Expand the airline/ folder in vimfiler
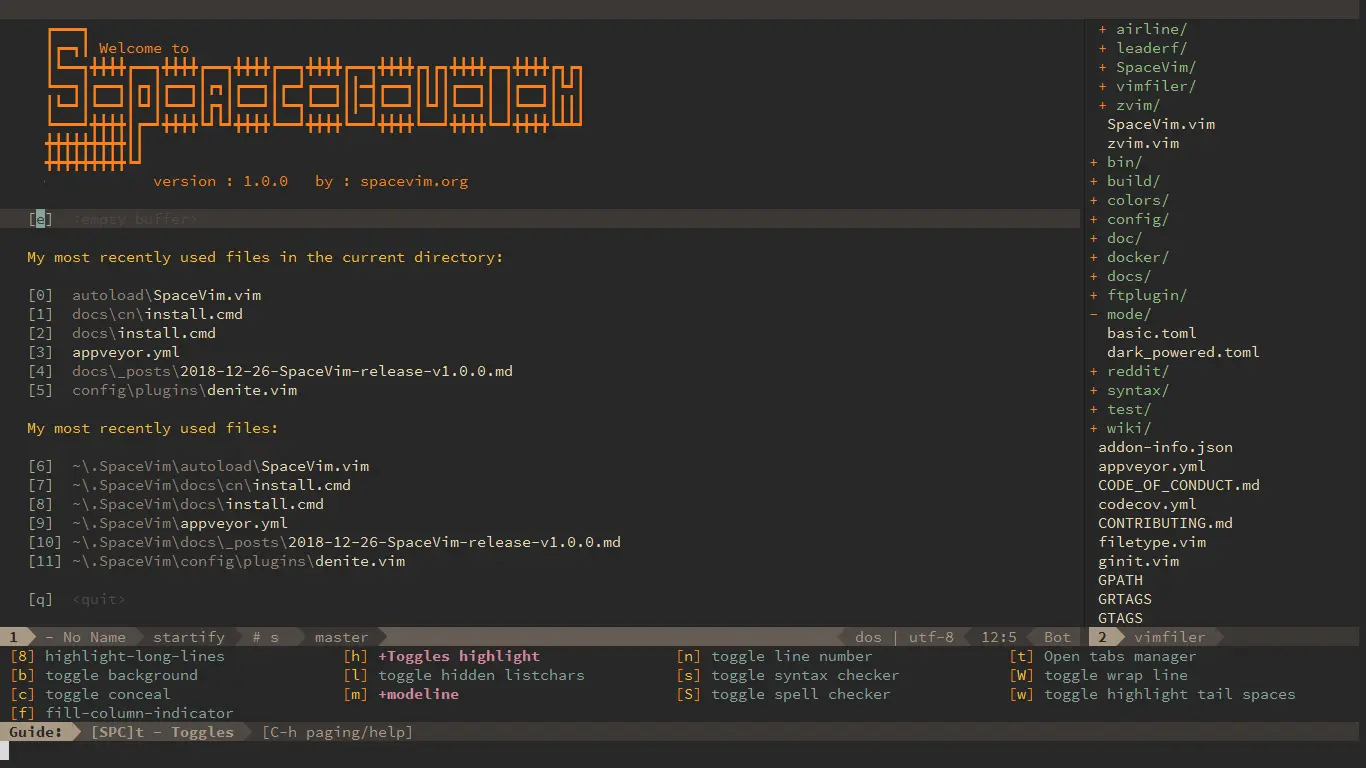Viewport: 1366px width, 768px height. pos(1147,29)
